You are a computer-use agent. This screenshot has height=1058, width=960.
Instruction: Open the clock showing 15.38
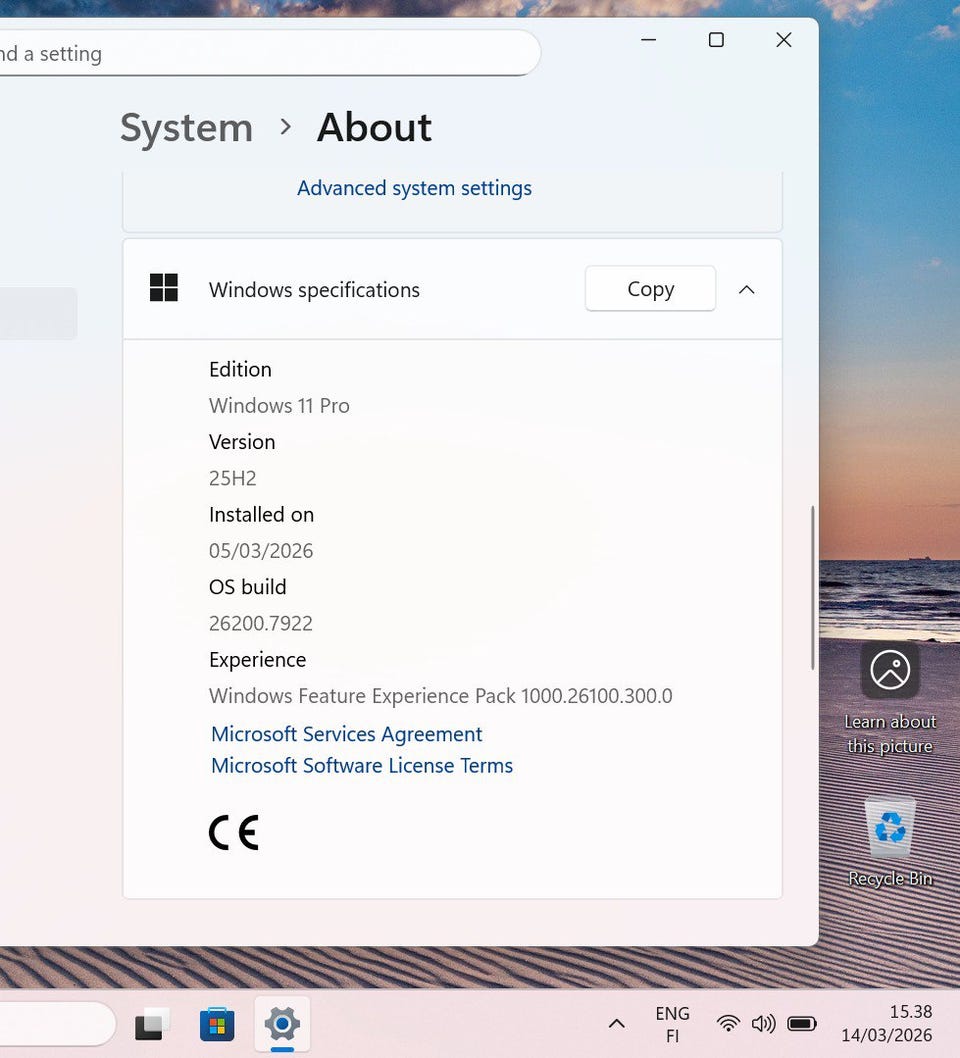(x=886, y=1024)
